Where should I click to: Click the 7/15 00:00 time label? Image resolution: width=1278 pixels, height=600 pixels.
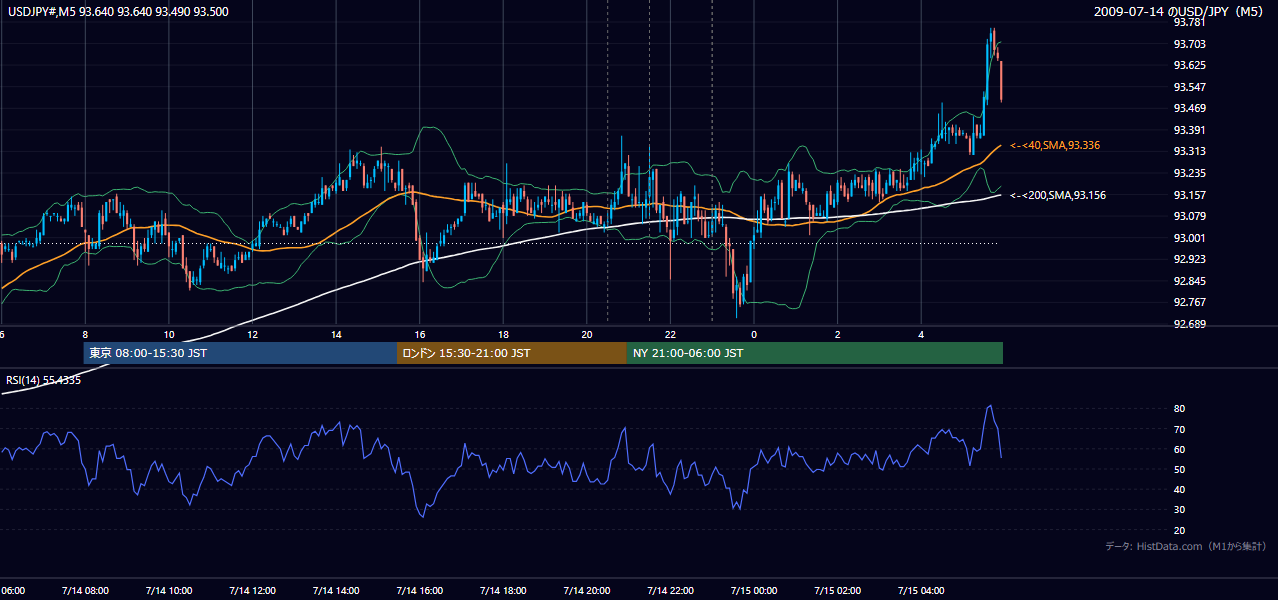click(x=754, y=591)
